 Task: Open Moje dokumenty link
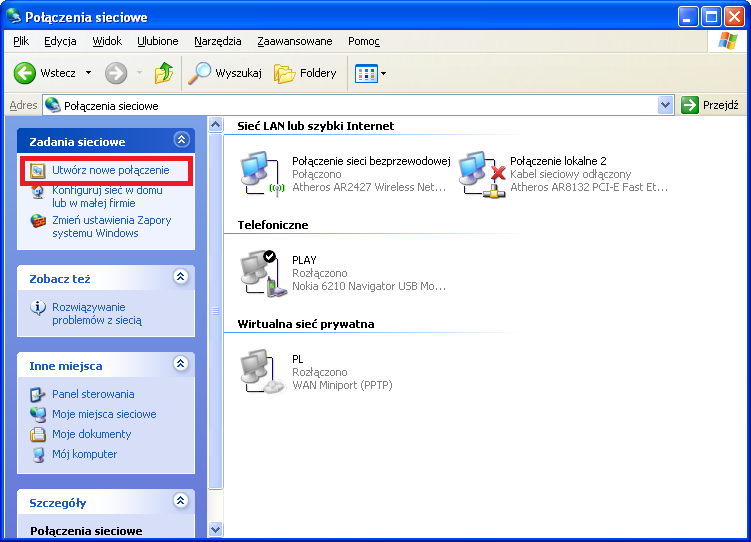point(91,434)
